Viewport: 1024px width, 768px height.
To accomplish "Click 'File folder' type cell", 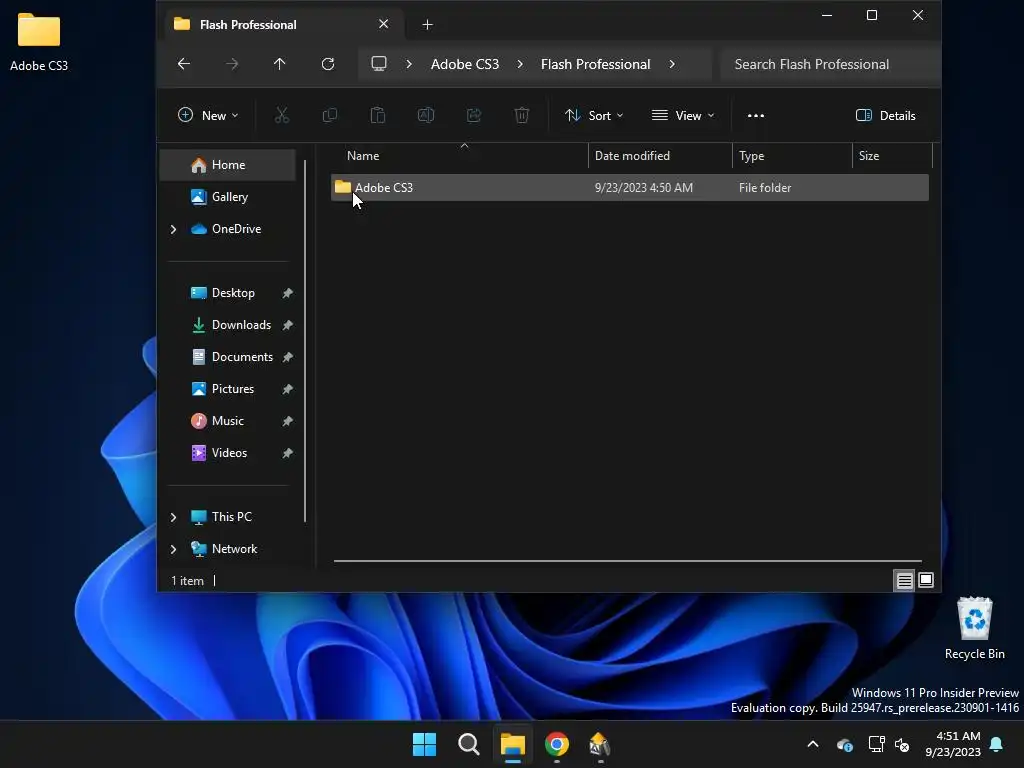I will pos(765,188).
